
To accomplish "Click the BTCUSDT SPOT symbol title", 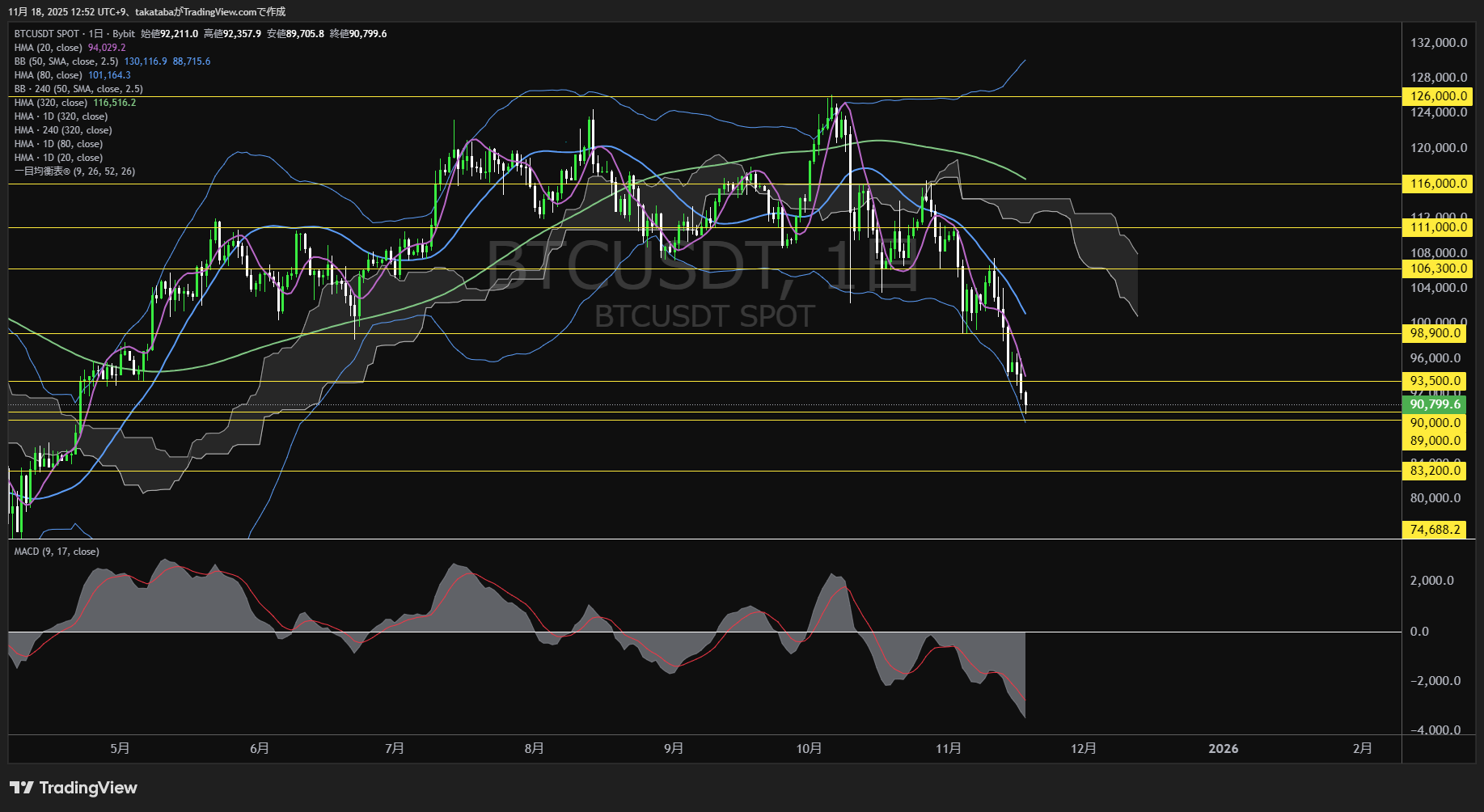I will tap(46, 34).
